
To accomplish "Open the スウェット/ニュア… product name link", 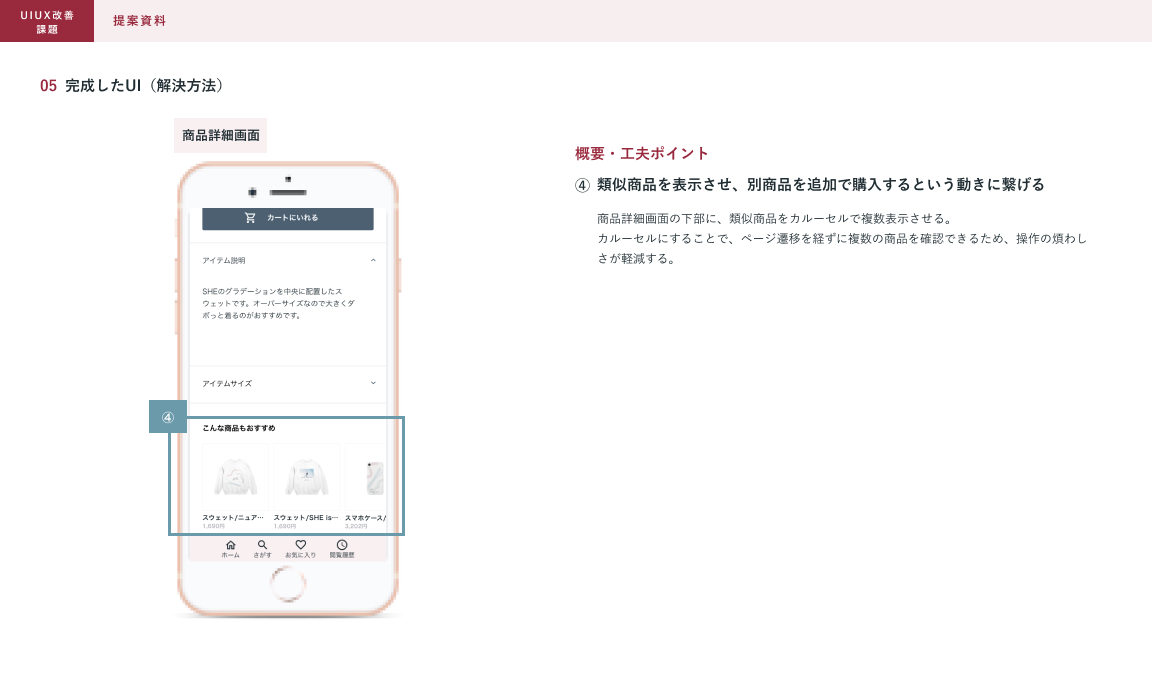I will [233, 518].
